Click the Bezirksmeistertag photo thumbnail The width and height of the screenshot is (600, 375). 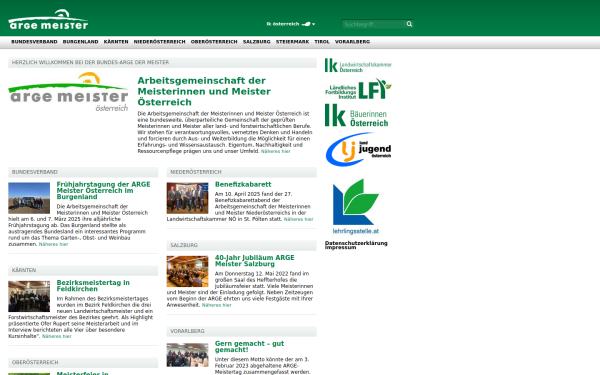point(29,297)
